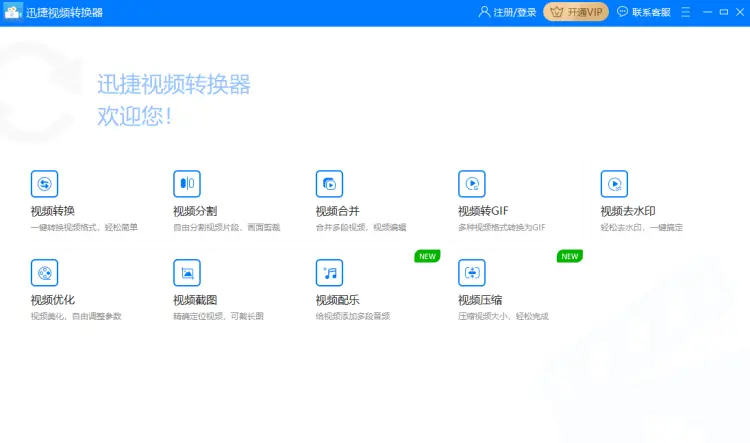Click description 合并多段视频，视频编辑
This screenshot has height=443, width=750.
tap(361, 227)
